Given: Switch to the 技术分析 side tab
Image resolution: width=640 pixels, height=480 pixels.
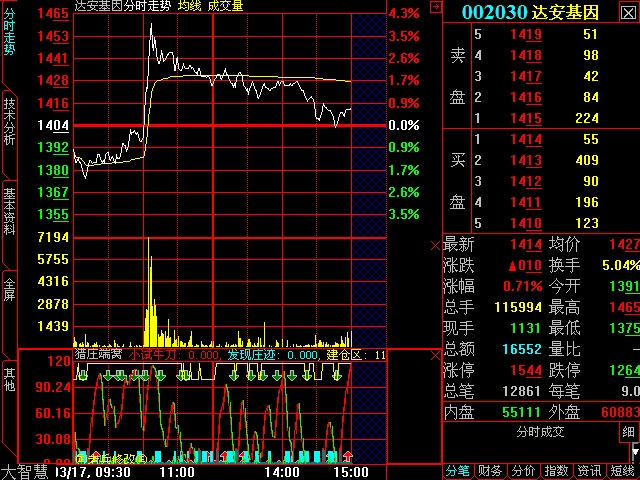Looking at the screenshot, I should [x=9, y=122].
